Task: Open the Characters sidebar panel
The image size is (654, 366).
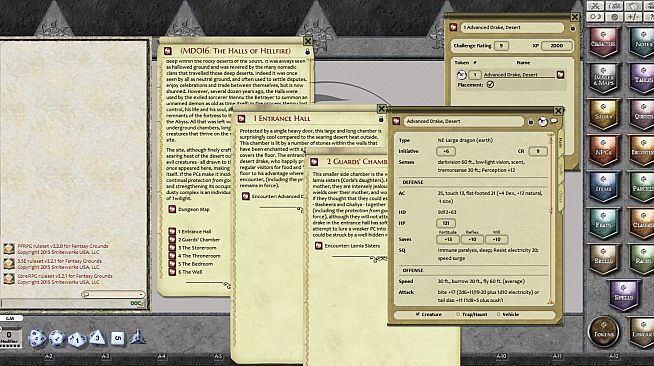Action: click(603, 42)
